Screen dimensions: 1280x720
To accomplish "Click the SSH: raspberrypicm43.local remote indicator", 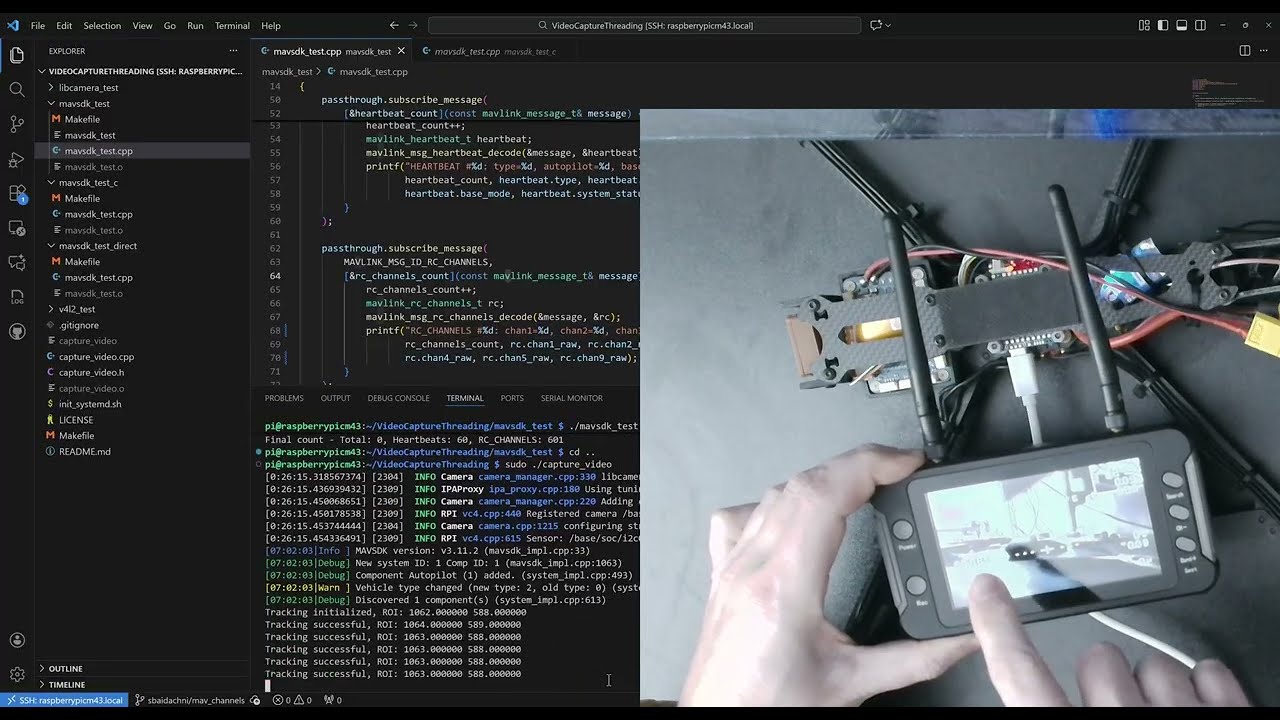I will point(63,700).
